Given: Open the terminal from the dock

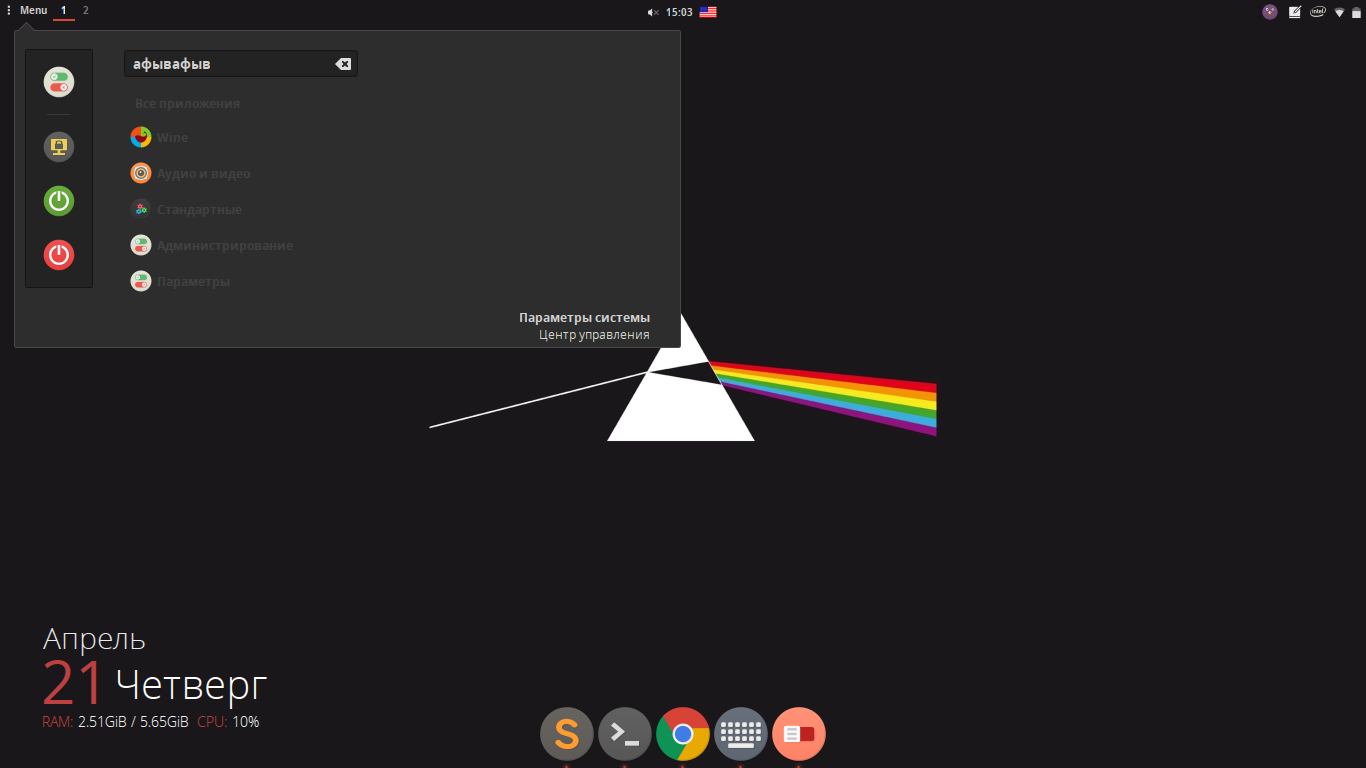Looking at the screenshot, I should click(625, 734).
